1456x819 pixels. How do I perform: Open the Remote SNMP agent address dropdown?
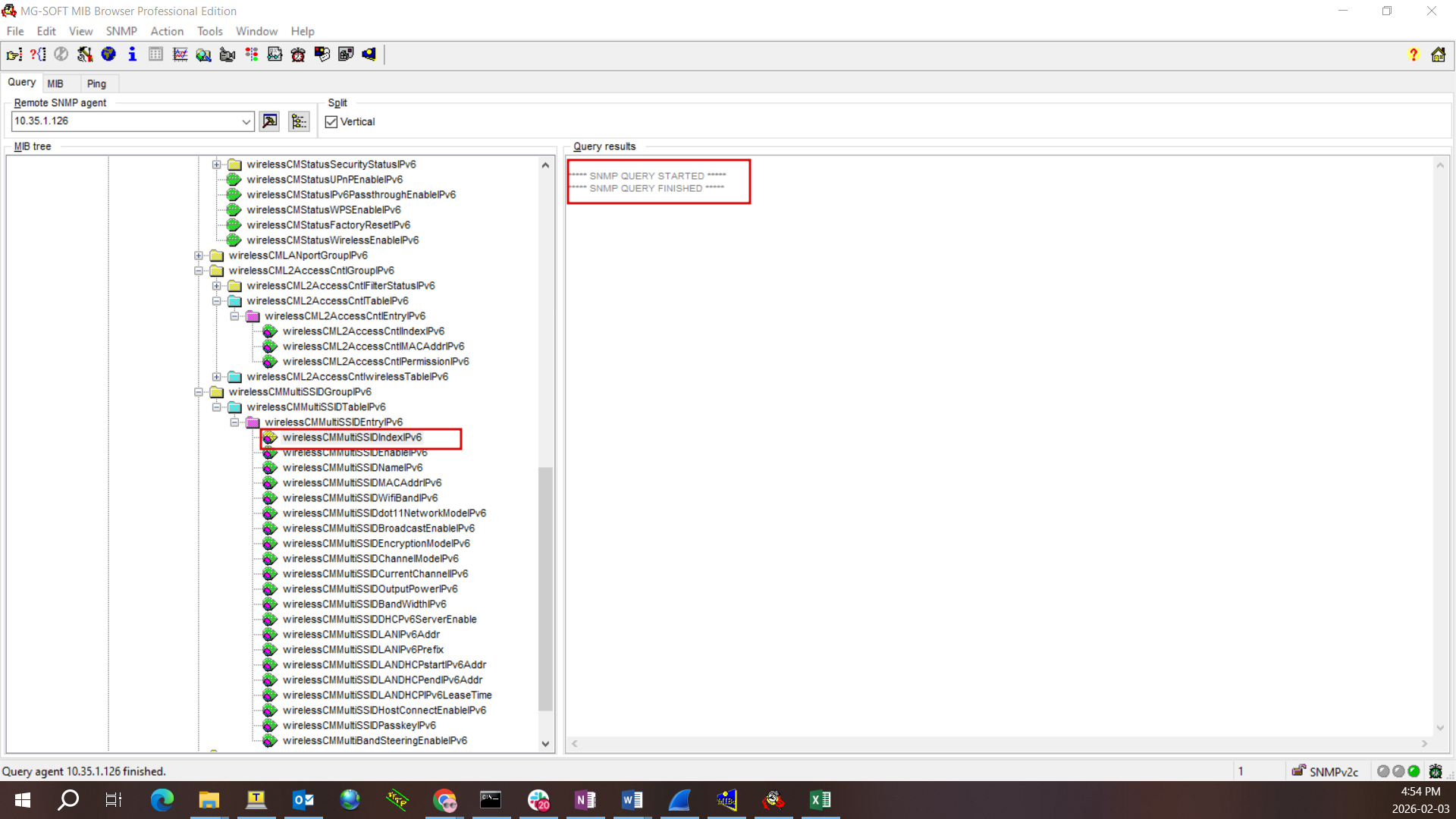[246, 121]
